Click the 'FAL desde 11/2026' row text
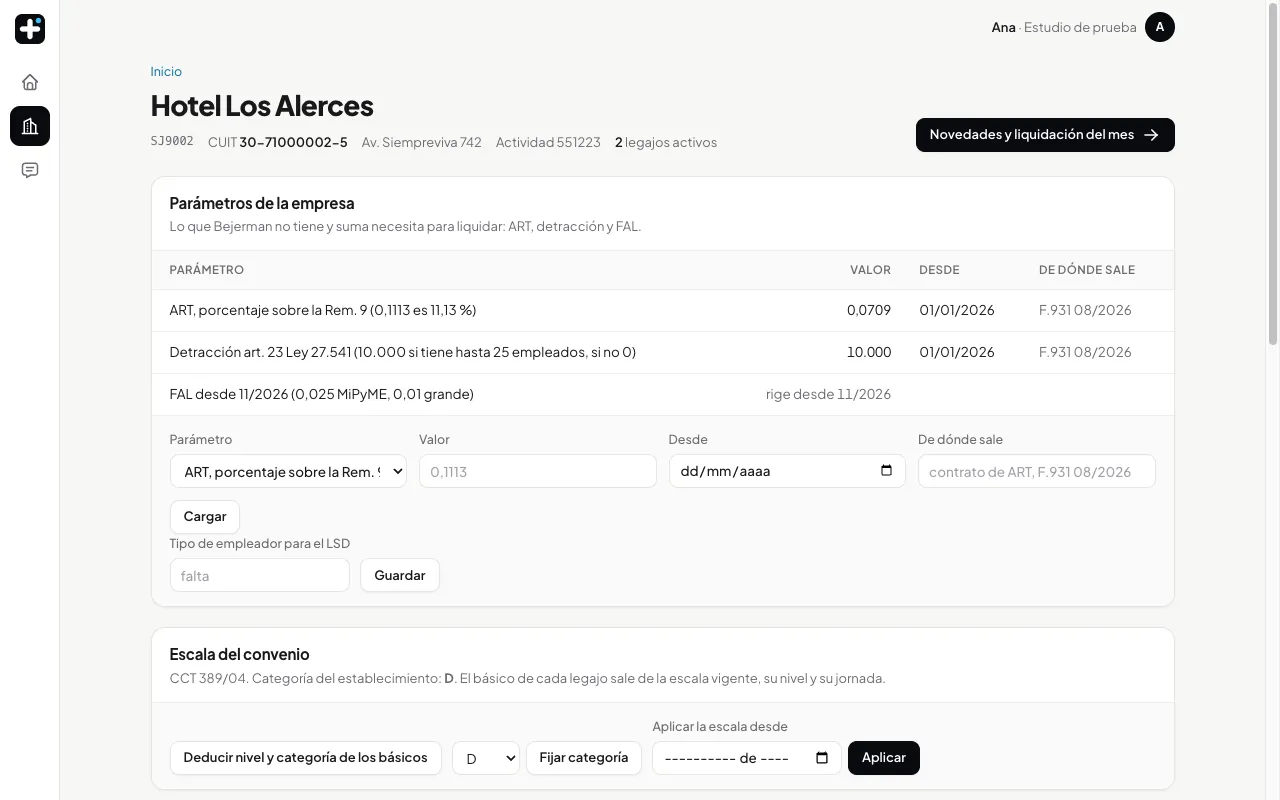The width and height of the screenshot is (1280, 800). (x=322, y=394)
